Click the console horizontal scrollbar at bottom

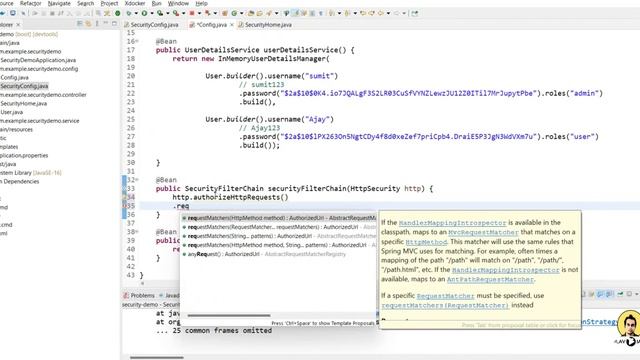(157, 358)
